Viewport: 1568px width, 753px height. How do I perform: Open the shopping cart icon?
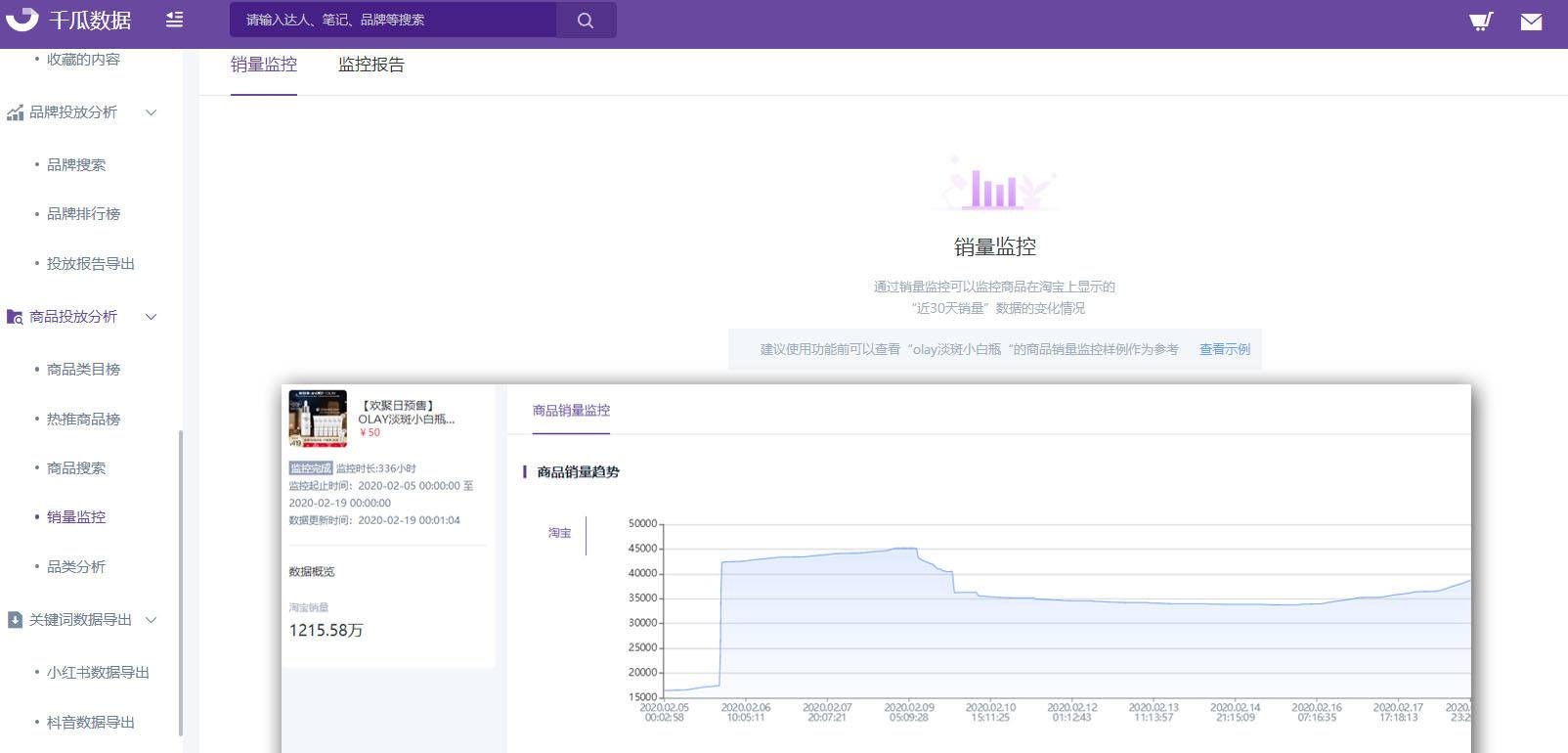(1481, 21)
